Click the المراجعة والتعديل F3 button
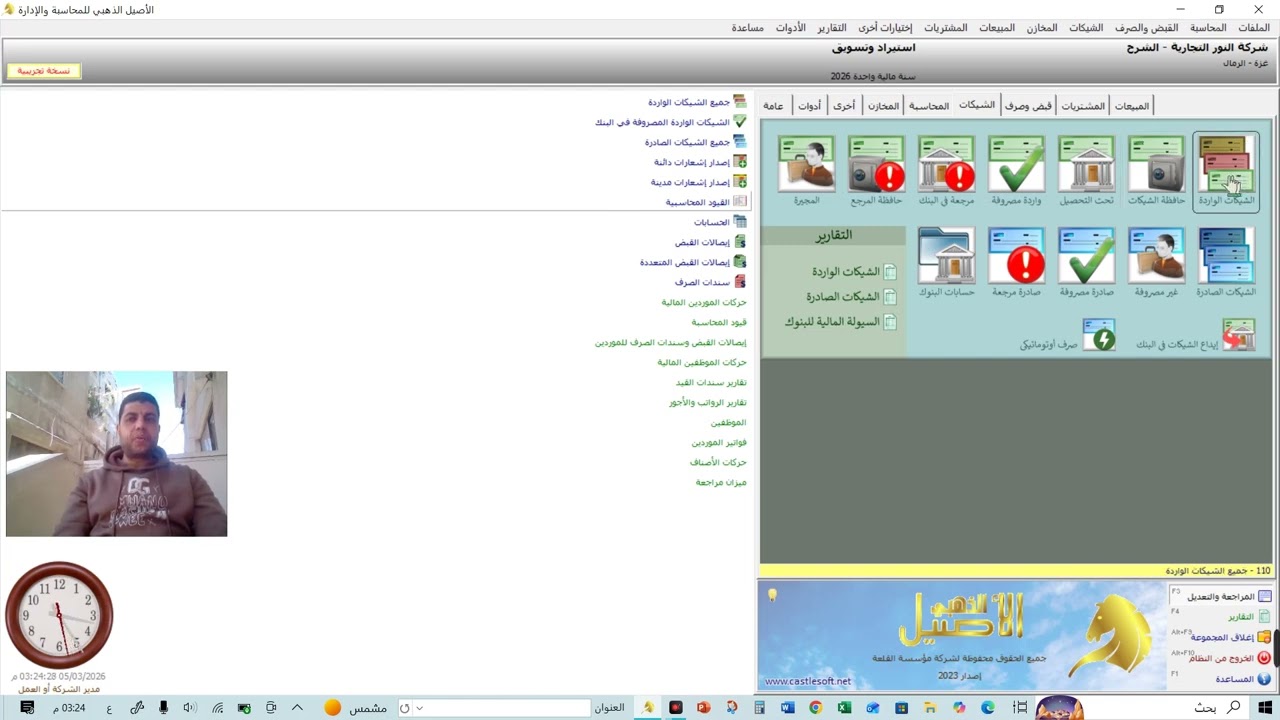 pos(1221,597)
